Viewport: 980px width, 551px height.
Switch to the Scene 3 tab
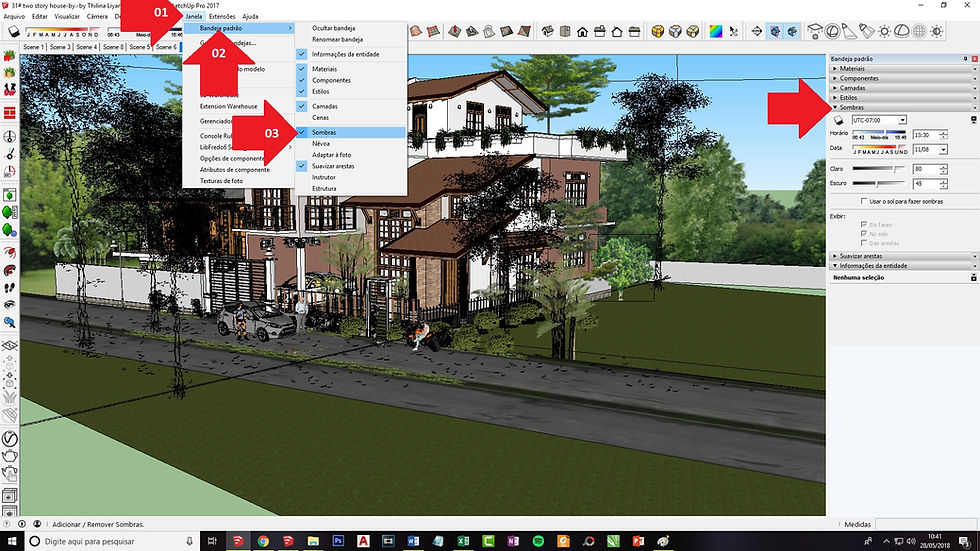point(59,47)
